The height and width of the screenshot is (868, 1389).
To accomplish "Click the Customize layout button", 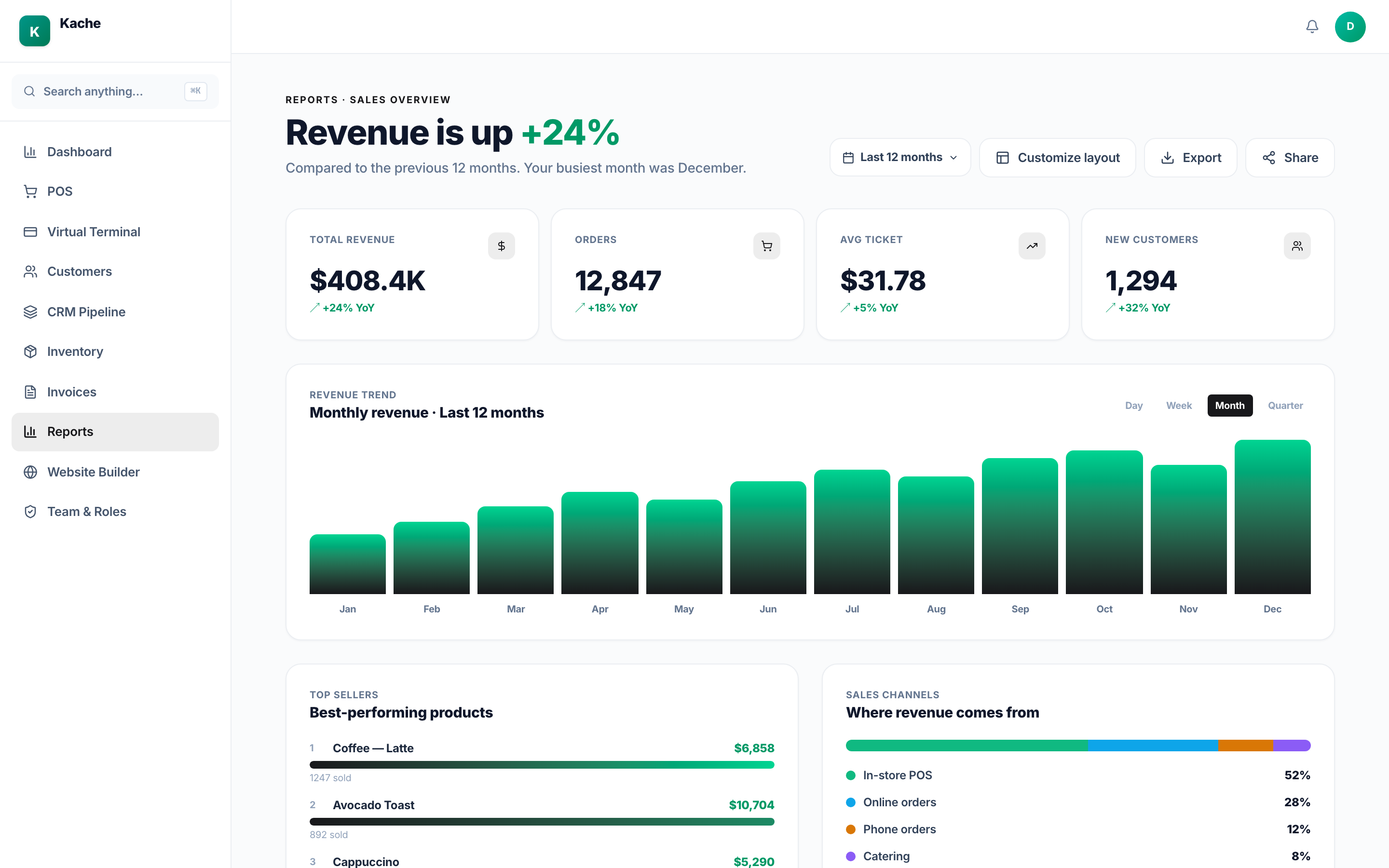I will point(1057,157).
